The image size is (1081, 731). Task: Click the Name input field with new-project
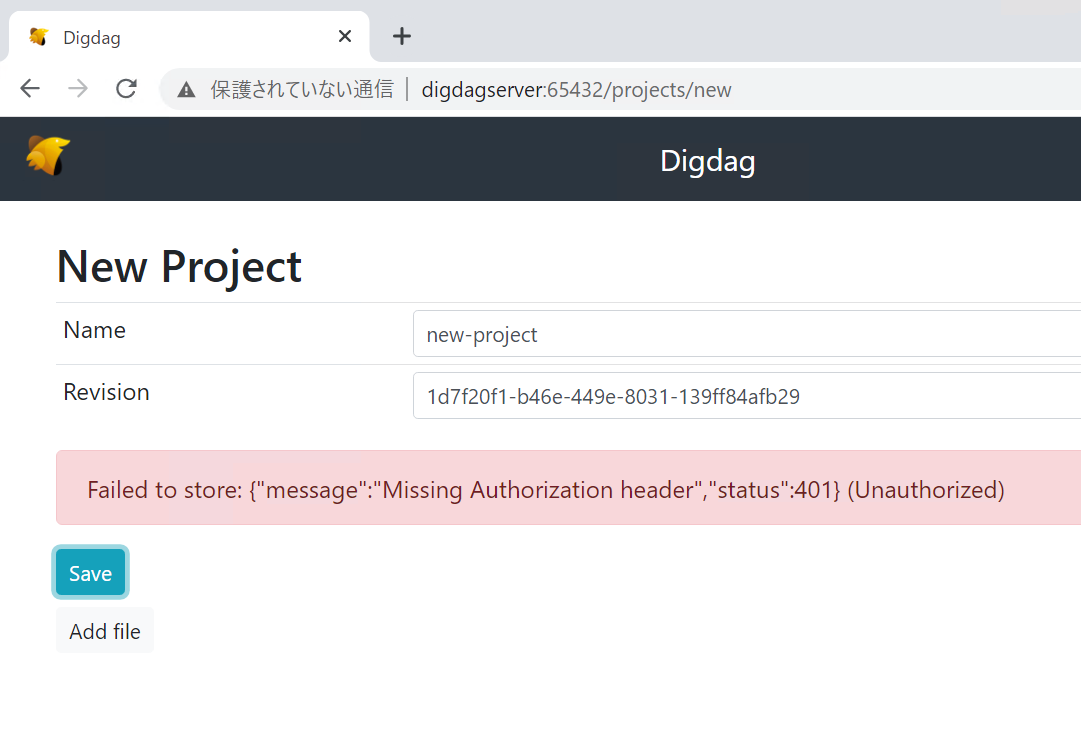click(x=747, y=334)
